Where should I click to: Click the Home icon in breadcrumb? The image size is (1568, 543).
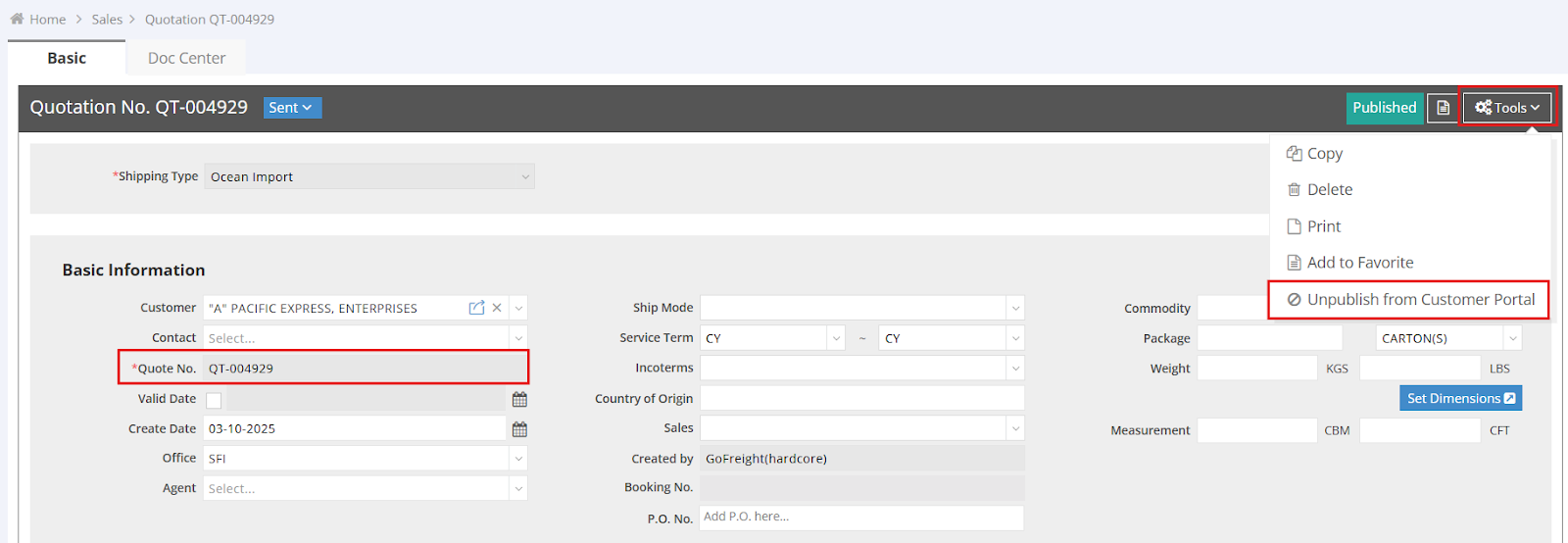point(17,19)
